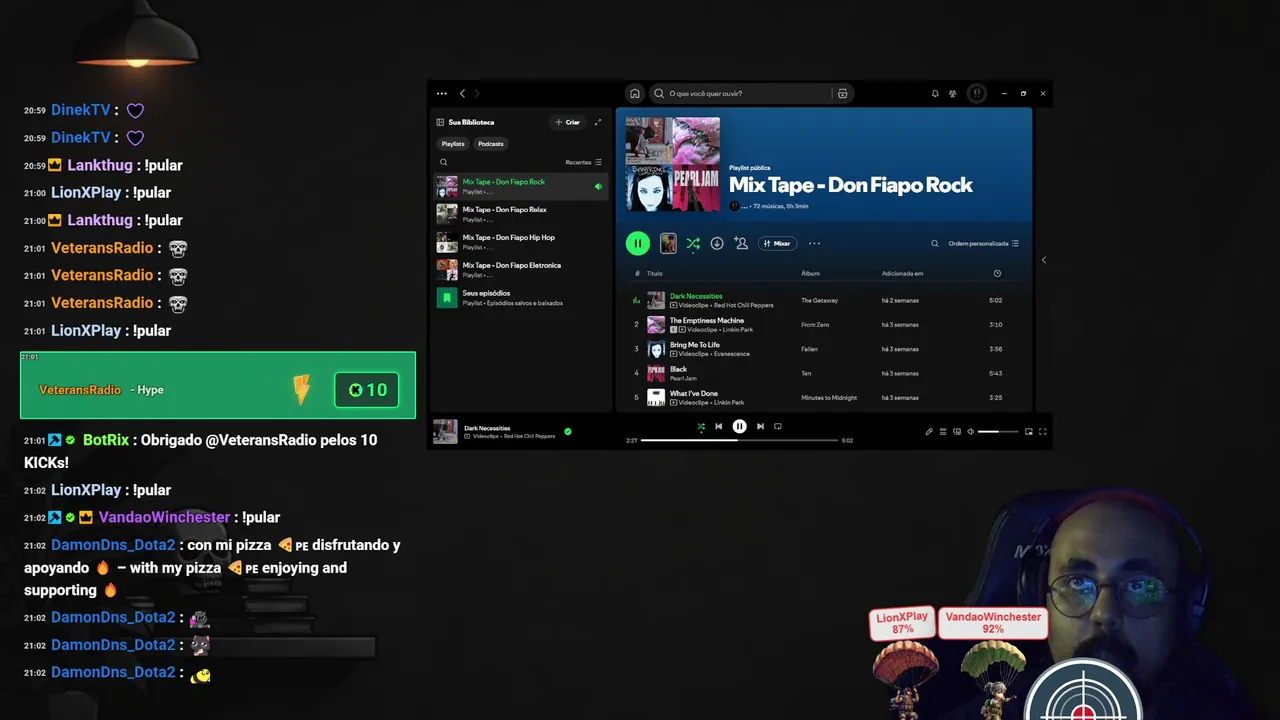Open the Spotify Home icon

[634, 94]
